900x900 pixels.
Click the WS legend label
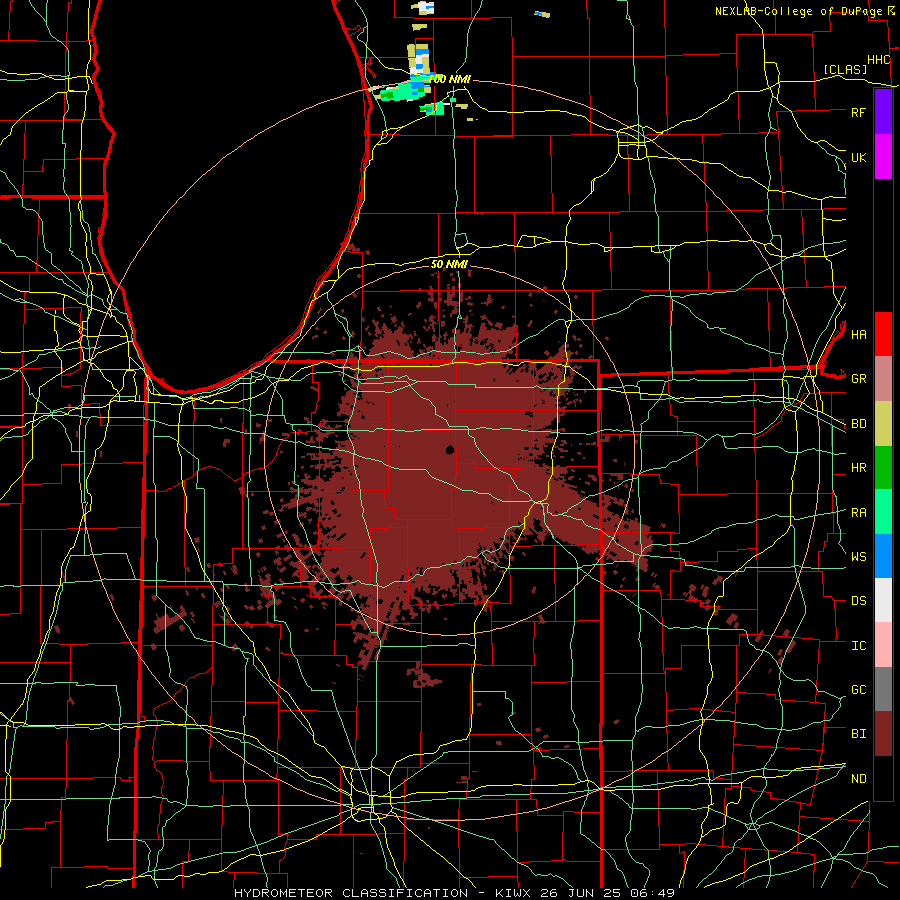858,556
